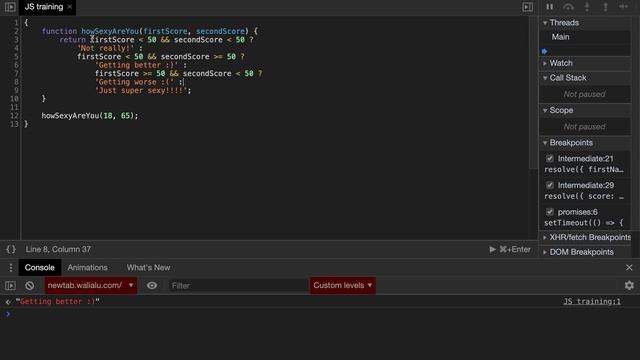
Task: Click the resolve({ score: … breakpoint code
Action: coord(584,196)
